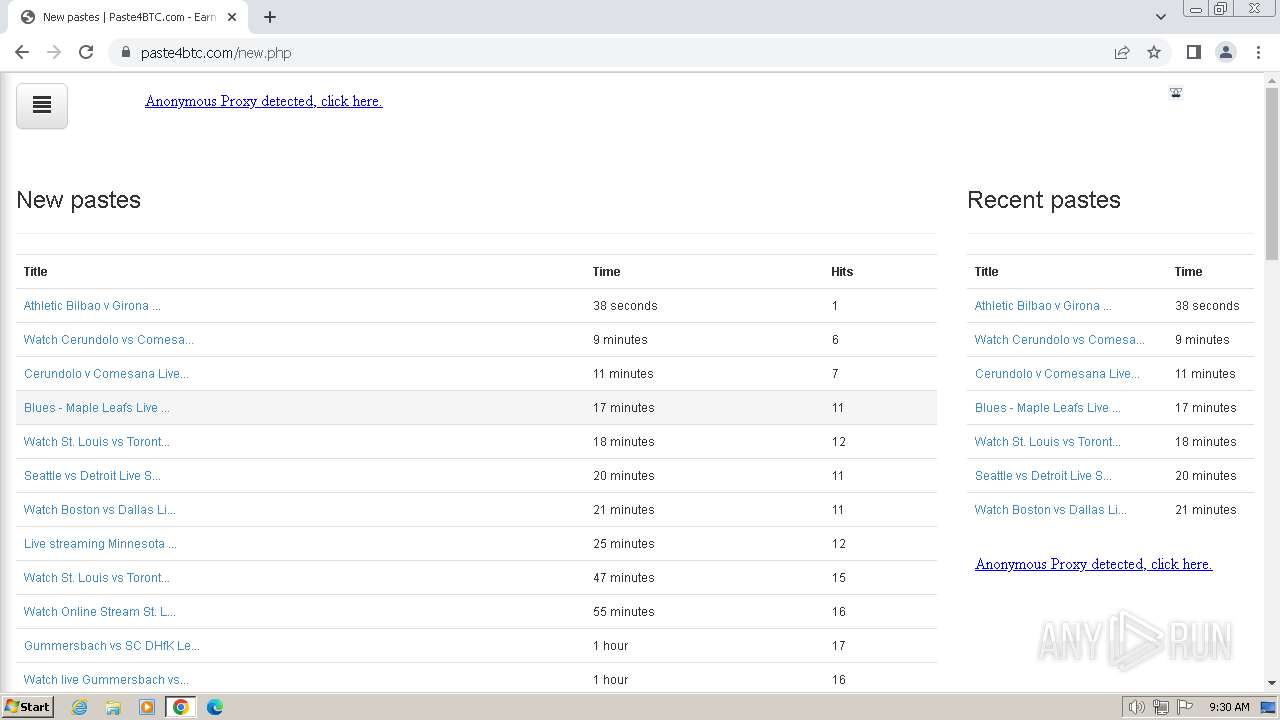Viewport: 1280px width, 720px height.
Task: Open File Explorer from taskbar
Action: point(113,707)
